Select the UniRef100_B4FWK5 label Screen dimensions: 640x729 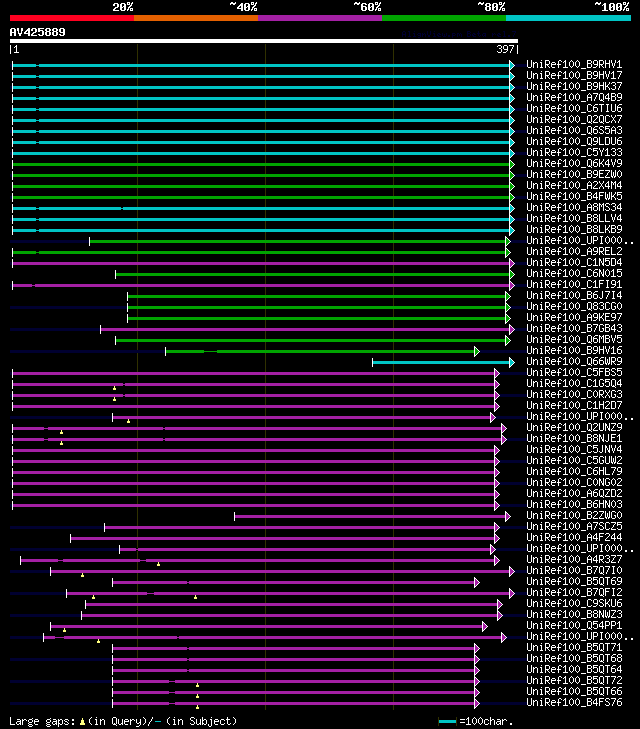[x=574, y=196]
